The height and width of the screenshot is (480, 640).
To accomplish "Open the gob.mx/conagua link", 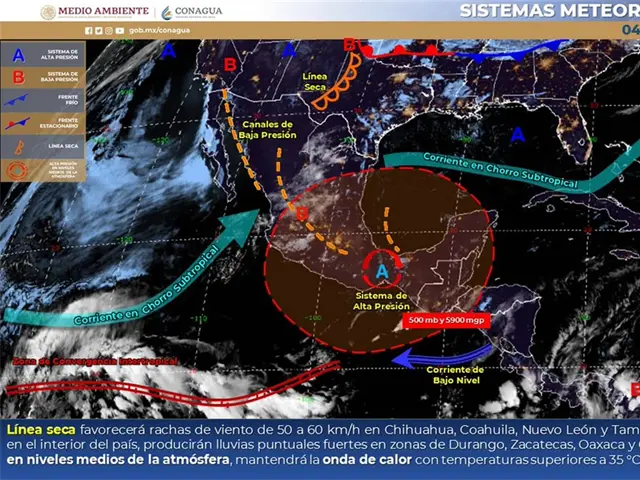I will click(x=152, y=31).
